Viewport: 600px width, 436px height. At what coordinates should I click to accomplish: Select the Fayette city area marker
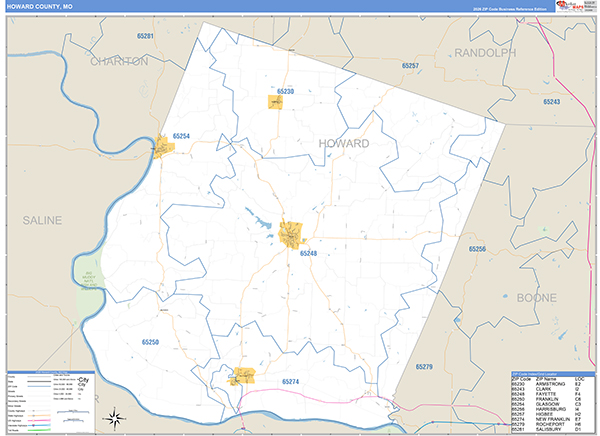(x=291, y=235)
